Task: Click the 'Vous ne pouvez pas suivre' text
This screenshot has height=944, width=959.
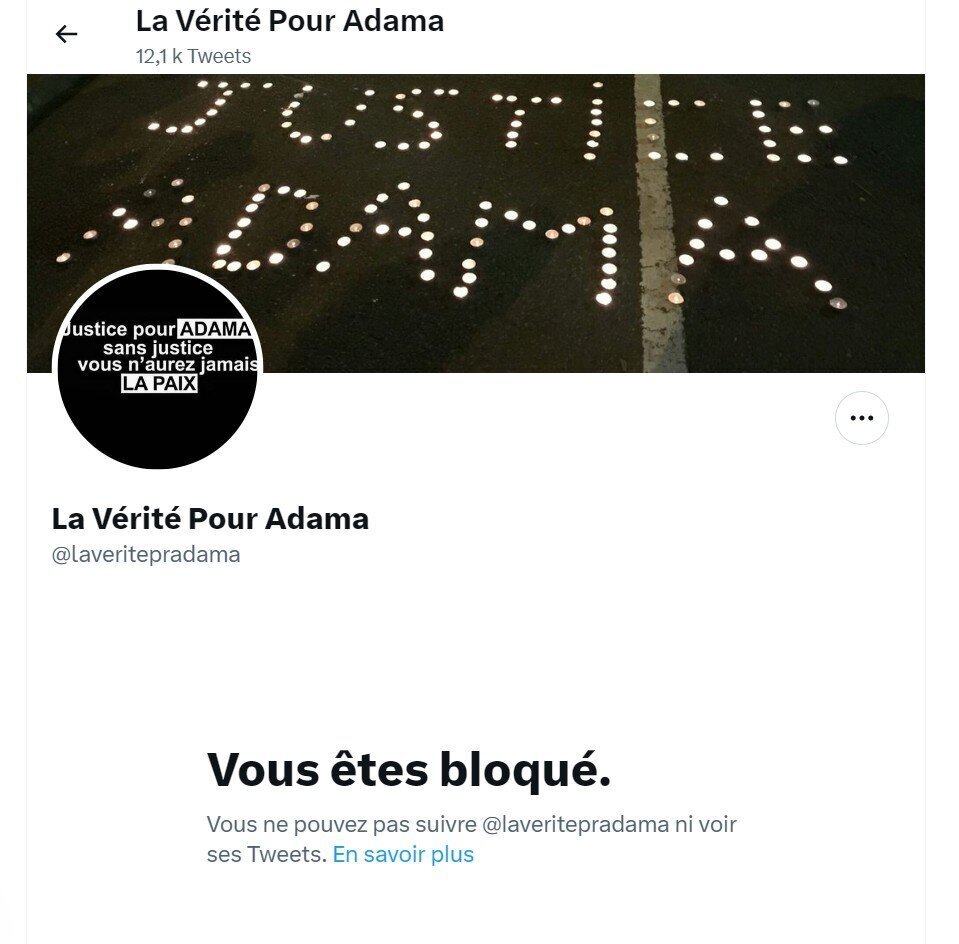Action: tap(341, 825)
